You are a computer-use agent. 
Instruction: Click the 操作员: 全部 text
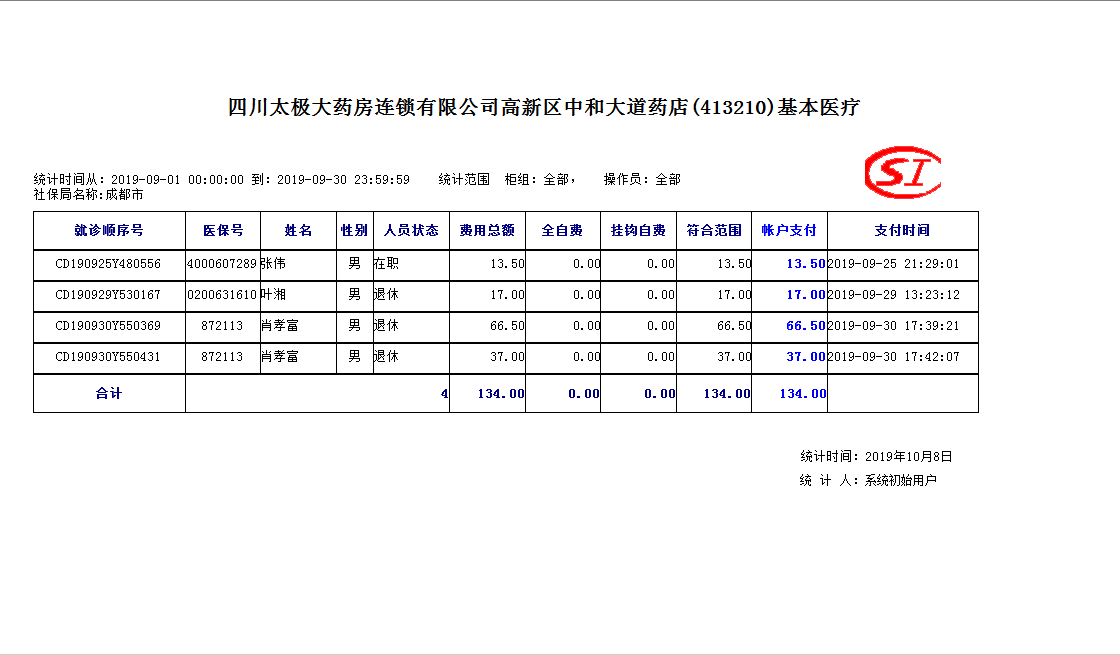(x=642, y=180)
